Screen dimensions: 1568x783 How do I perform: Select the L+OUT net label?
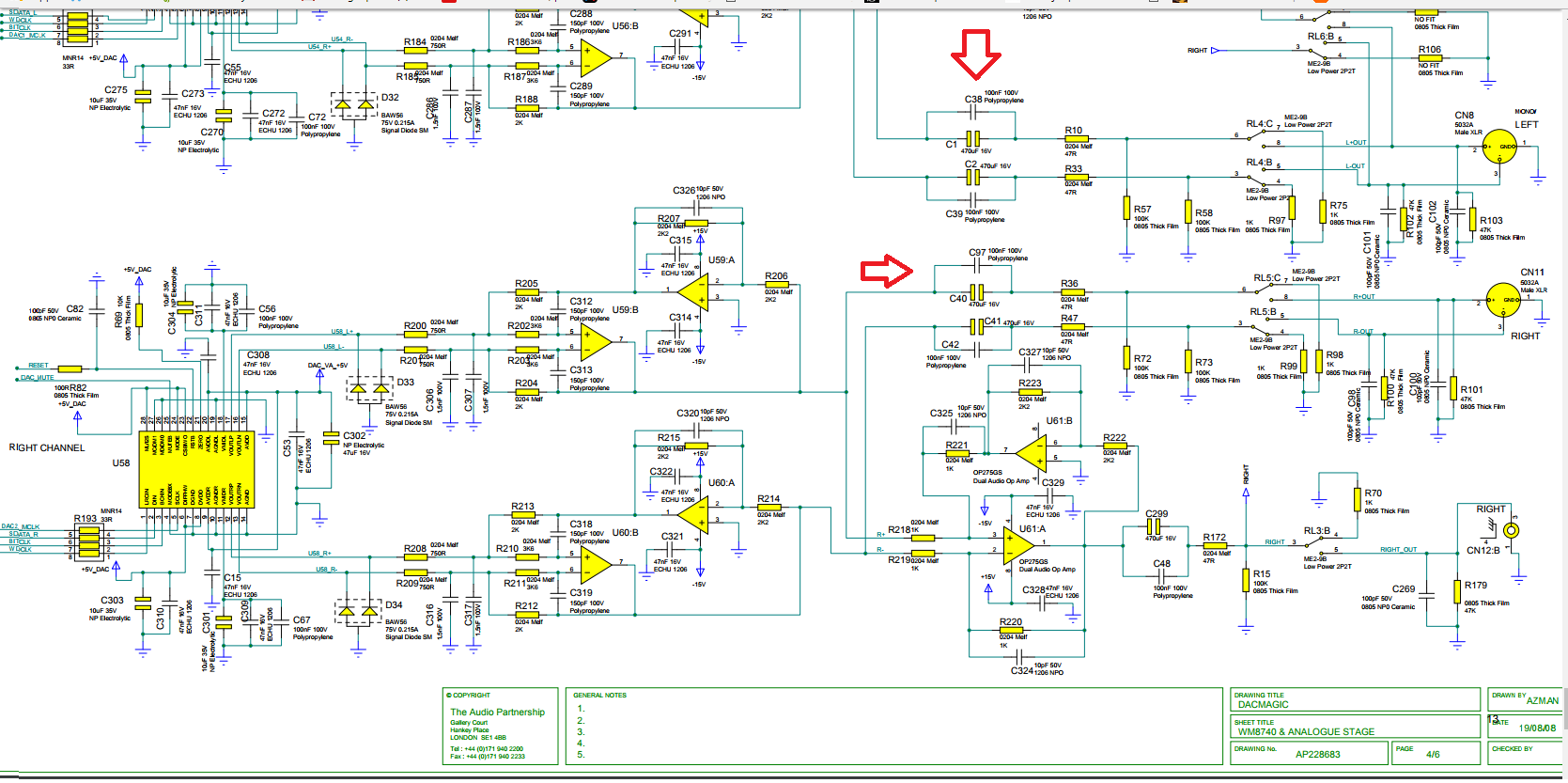[1356, 143]
